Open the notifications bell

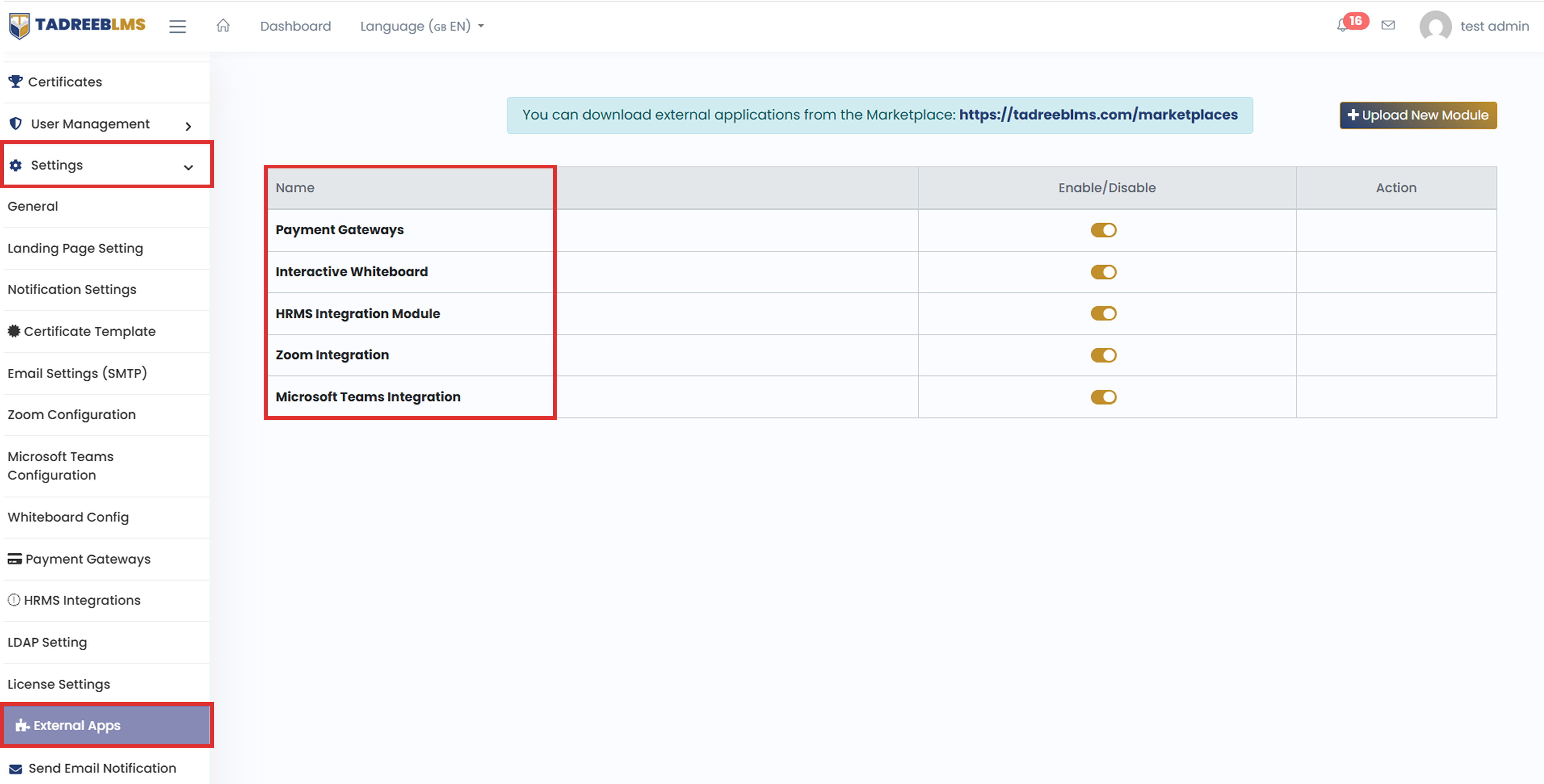[1342, 26]
